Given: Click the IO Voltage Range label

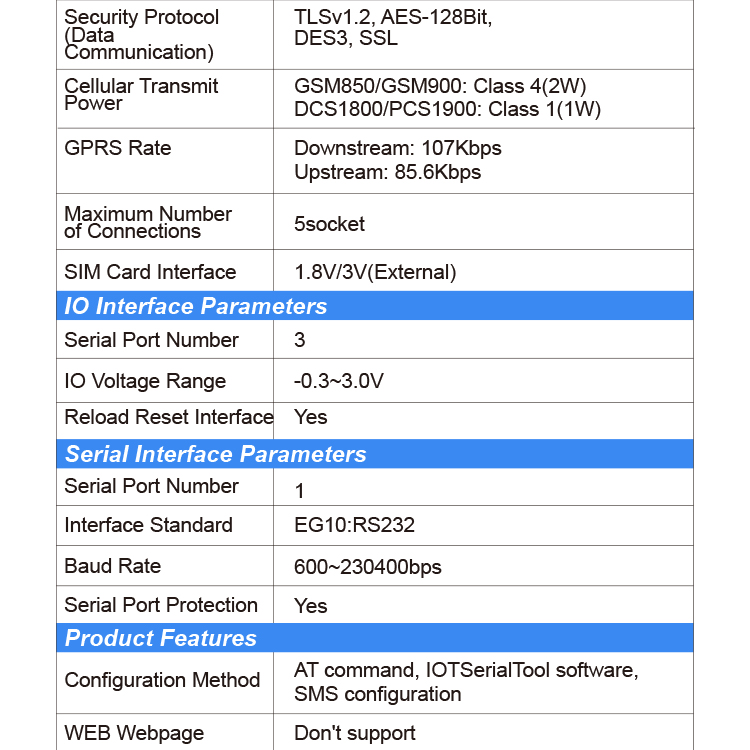Looking at the screenshot, I should [145, 381].
